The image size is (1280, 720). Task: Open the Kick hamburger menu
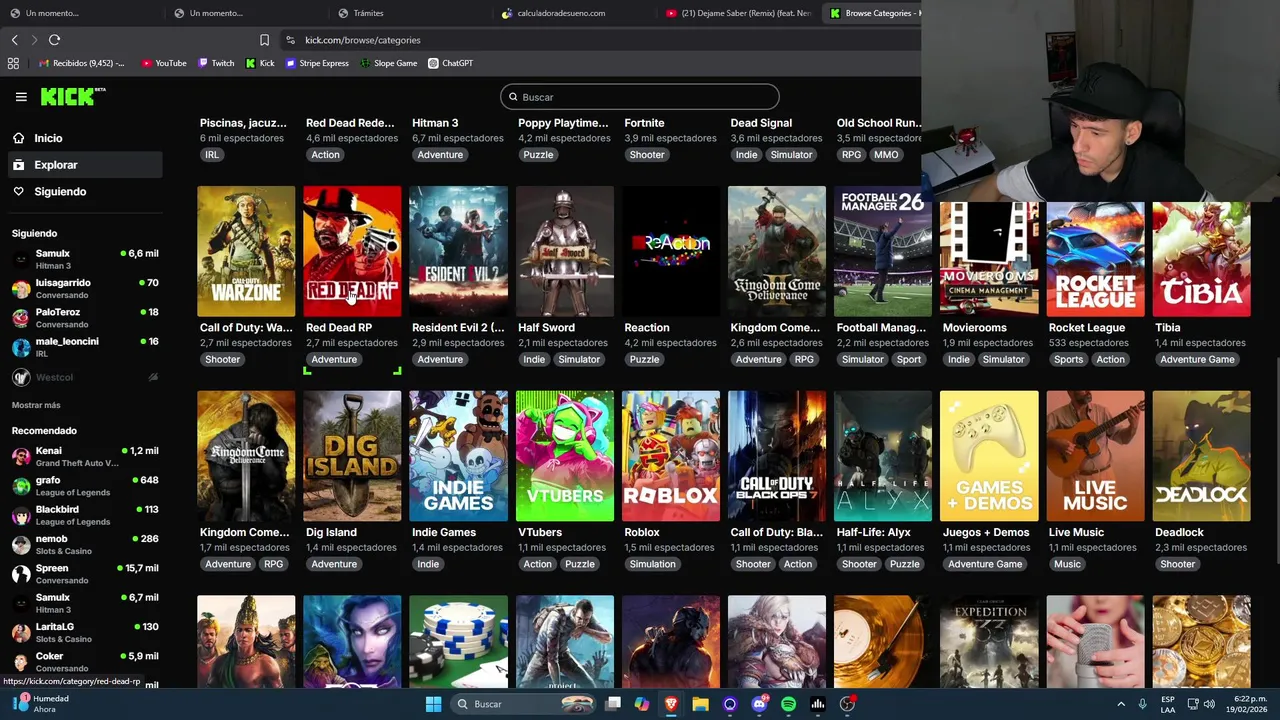pos(21,97)
